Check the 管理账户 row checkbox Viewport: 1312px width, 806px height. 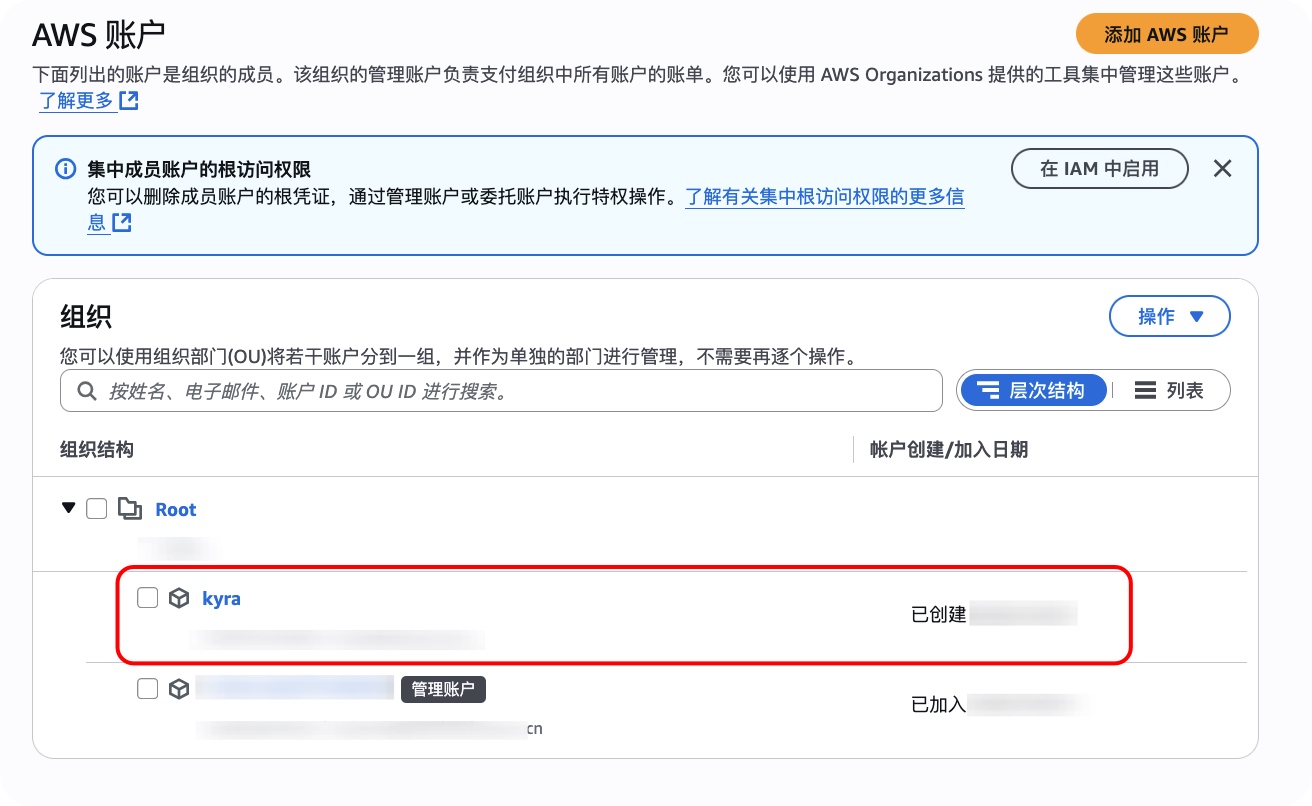pyautogui.click(x=147, y=688)
